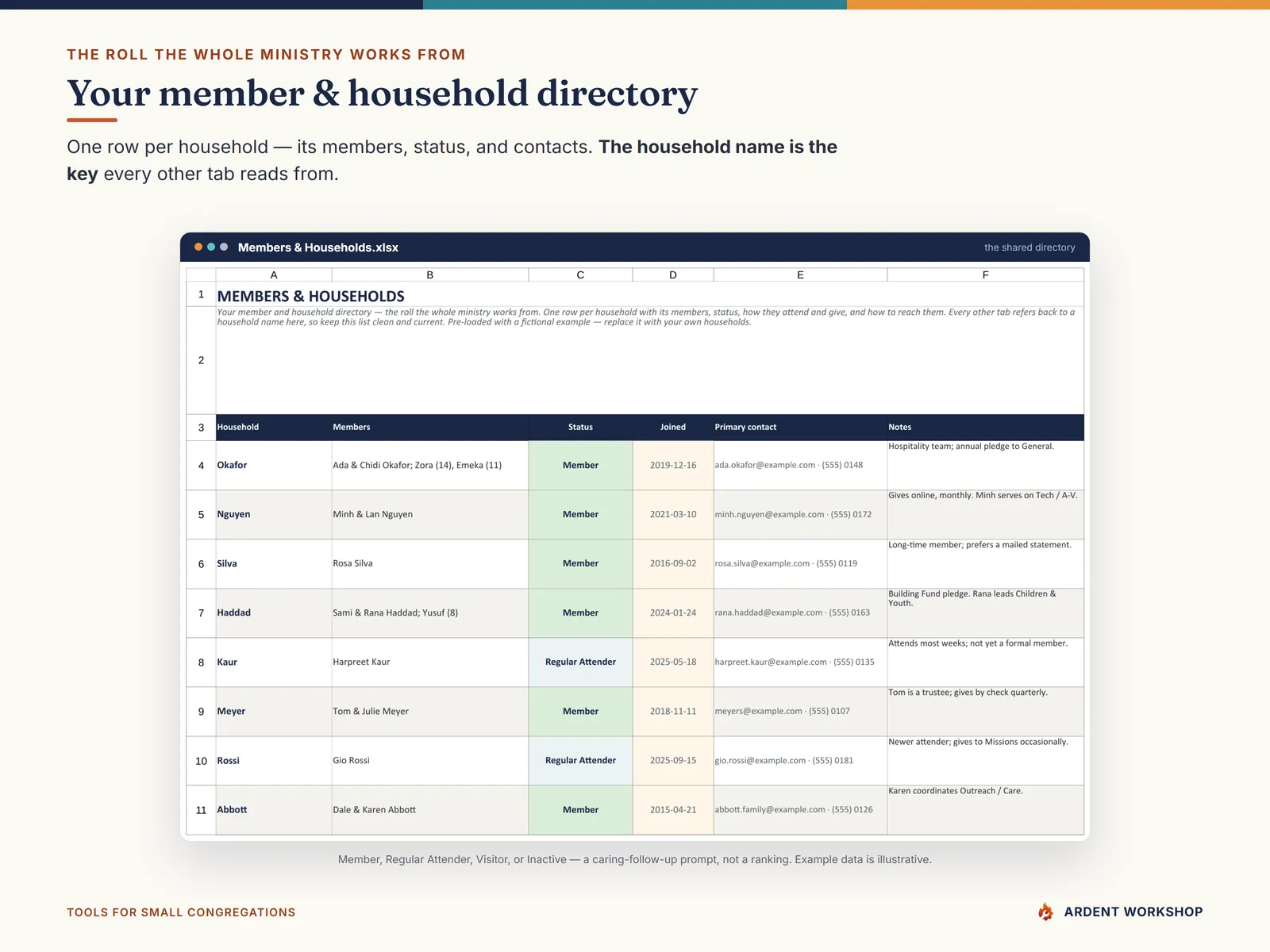Click the Dale & Karen Abbott members cell
This screenshot has width=1270, height=952.
[430, 810]
